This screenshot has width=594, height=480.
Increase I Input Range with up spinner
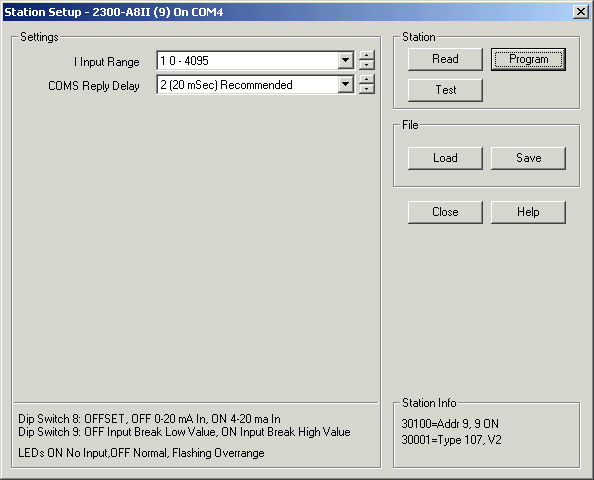tap(366, 56)
